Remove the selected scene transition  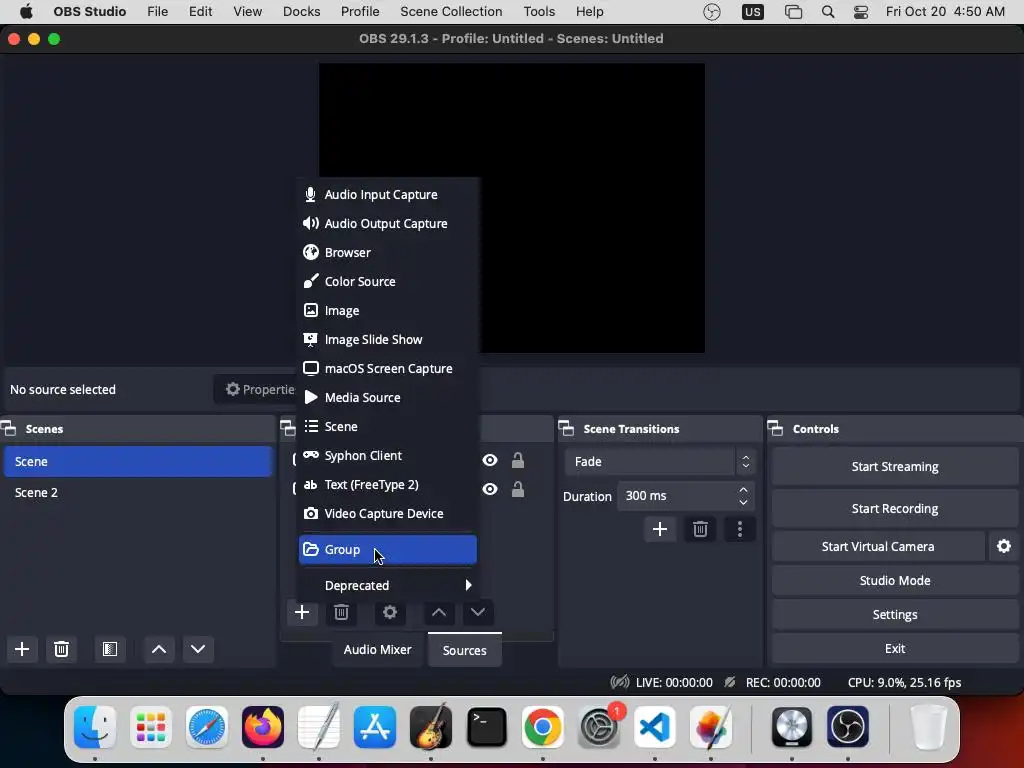[700, 529]
